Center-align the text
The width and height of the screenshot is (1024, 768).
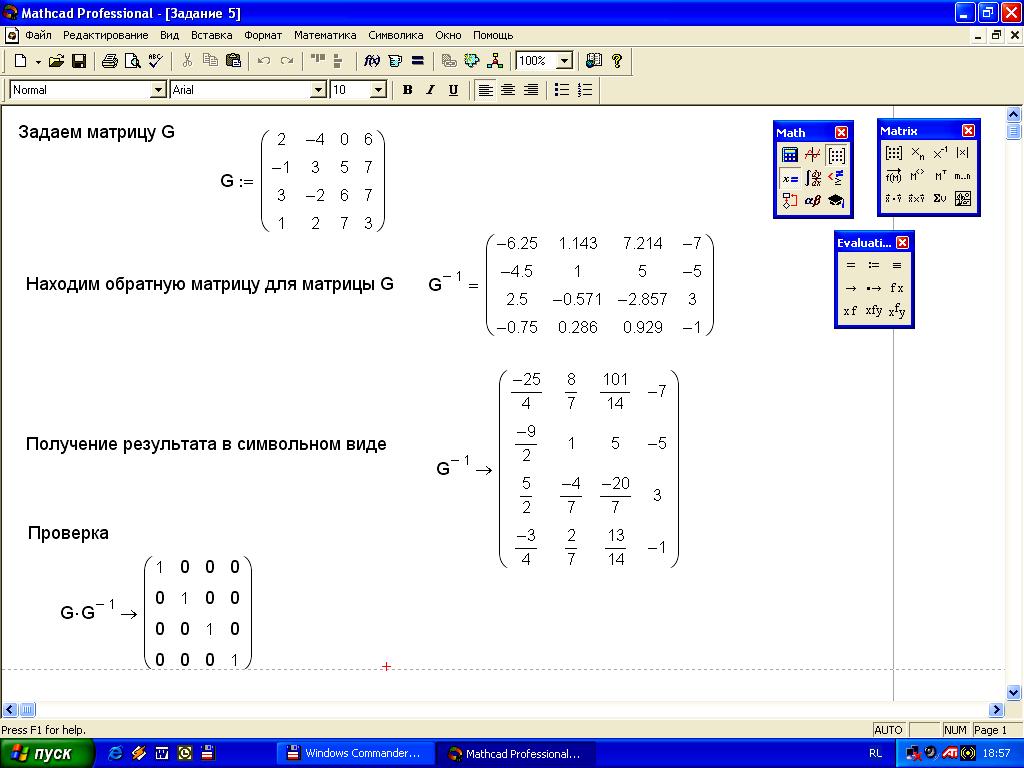pos(508,90)
